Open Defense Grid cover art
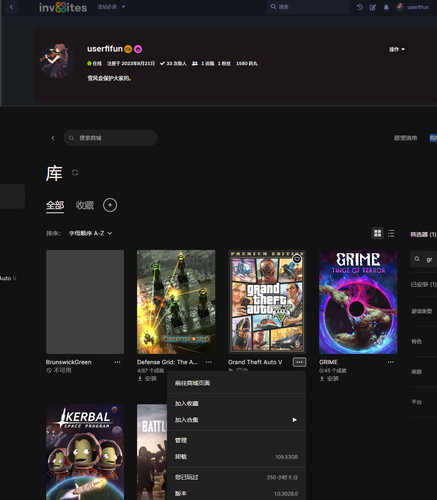 (176, 302)
